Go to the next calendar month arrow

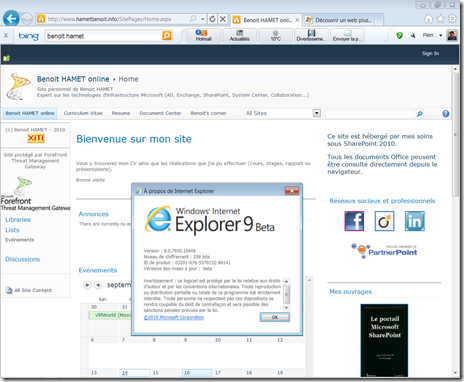[98, 285]
